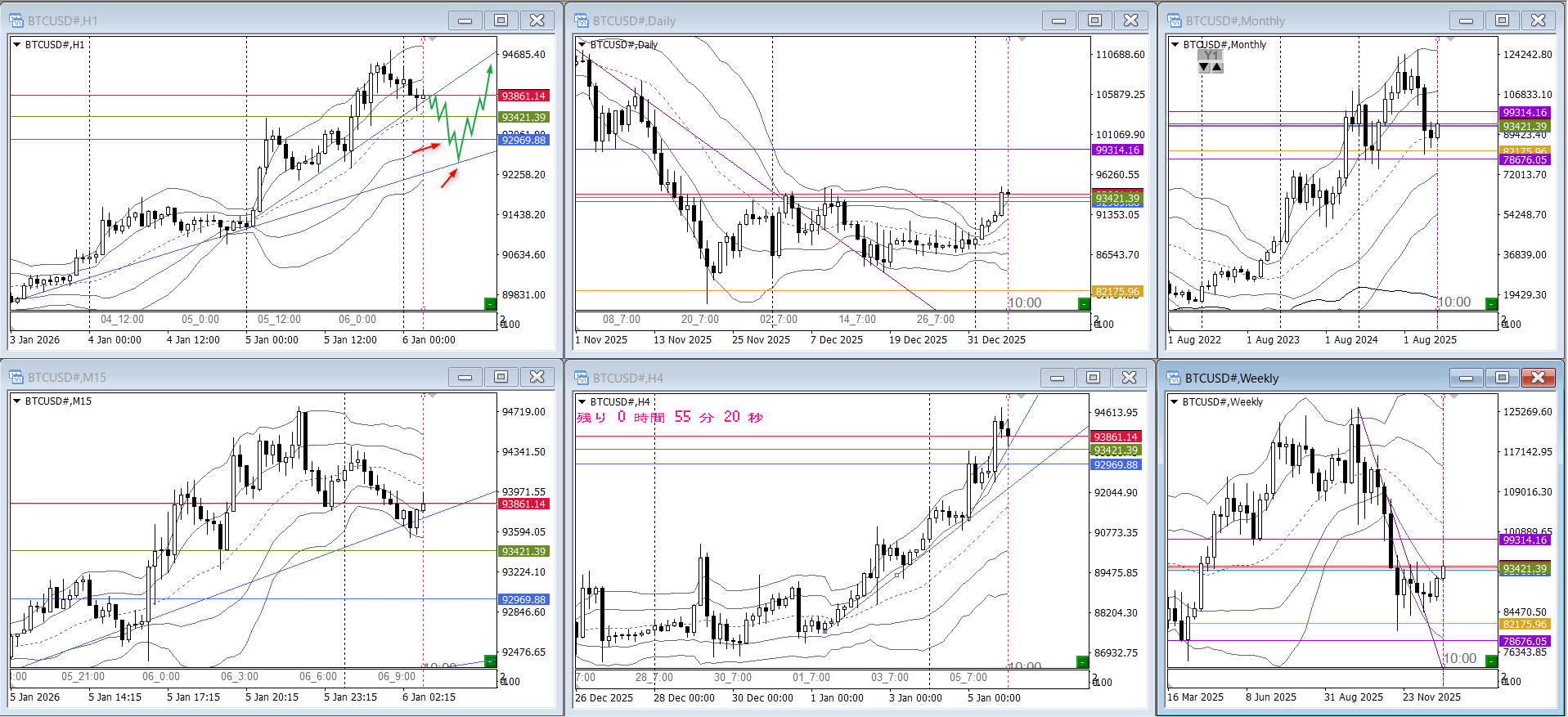
Task: Toggle the green square on the H4 chart
Action: pos(1082,661)
